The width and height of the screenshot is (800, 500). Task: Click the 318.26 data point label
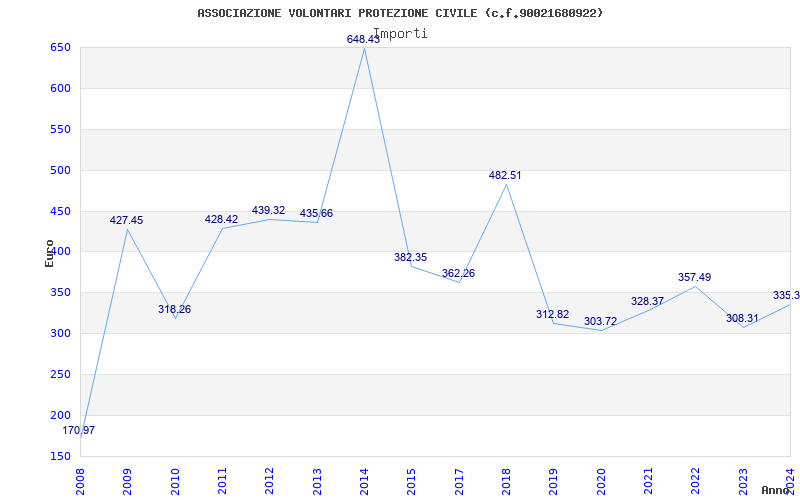tap(174, 309)
